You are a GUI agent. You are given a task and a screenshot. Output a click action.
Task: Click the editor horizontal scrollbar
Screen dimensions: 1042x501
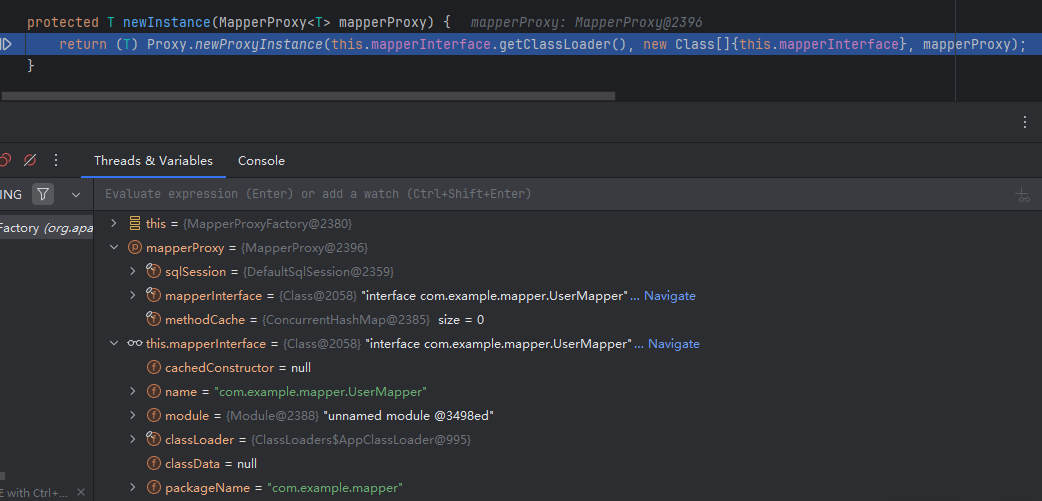308,96
